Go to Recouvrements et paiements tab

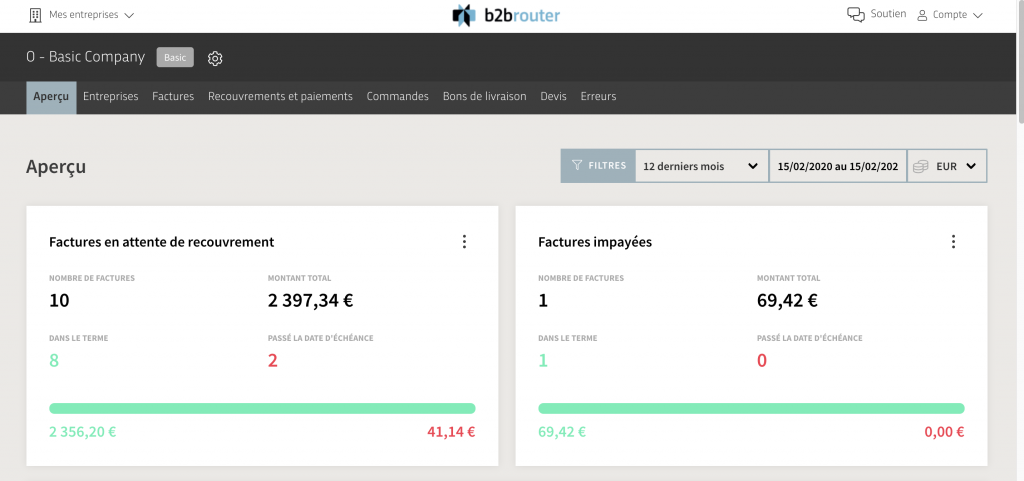point(280,97)
